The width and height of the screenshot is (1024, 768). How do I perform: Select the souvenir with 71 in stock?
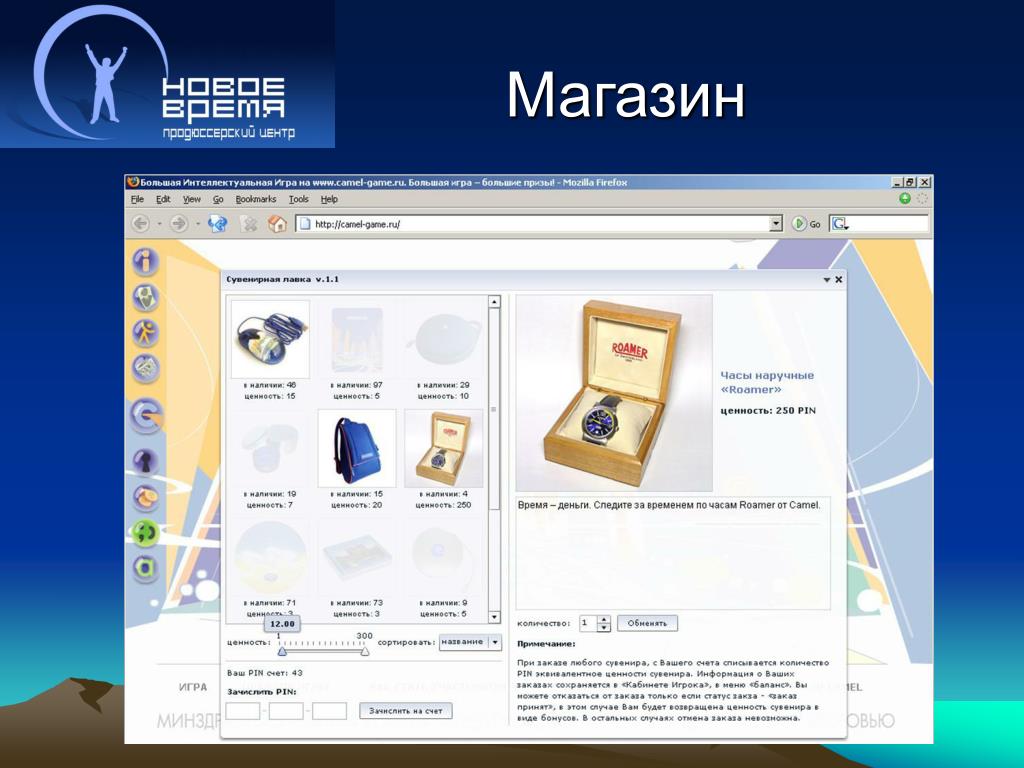click(270, 557)
